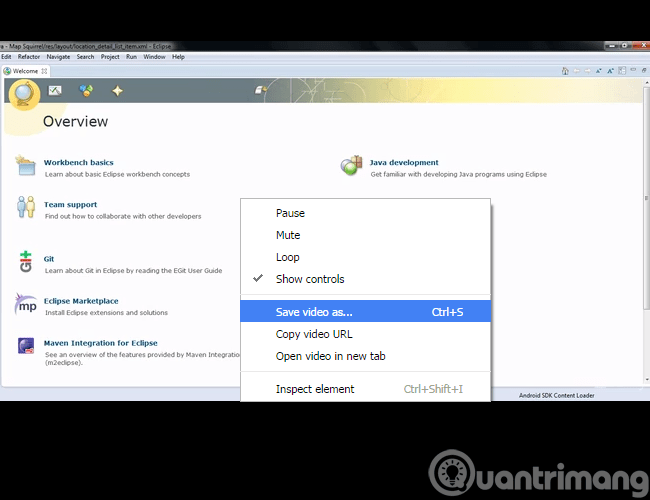This screenshot has height=500, width=650.
Task: Open the Navigate menu
Action: coord(58,57)
